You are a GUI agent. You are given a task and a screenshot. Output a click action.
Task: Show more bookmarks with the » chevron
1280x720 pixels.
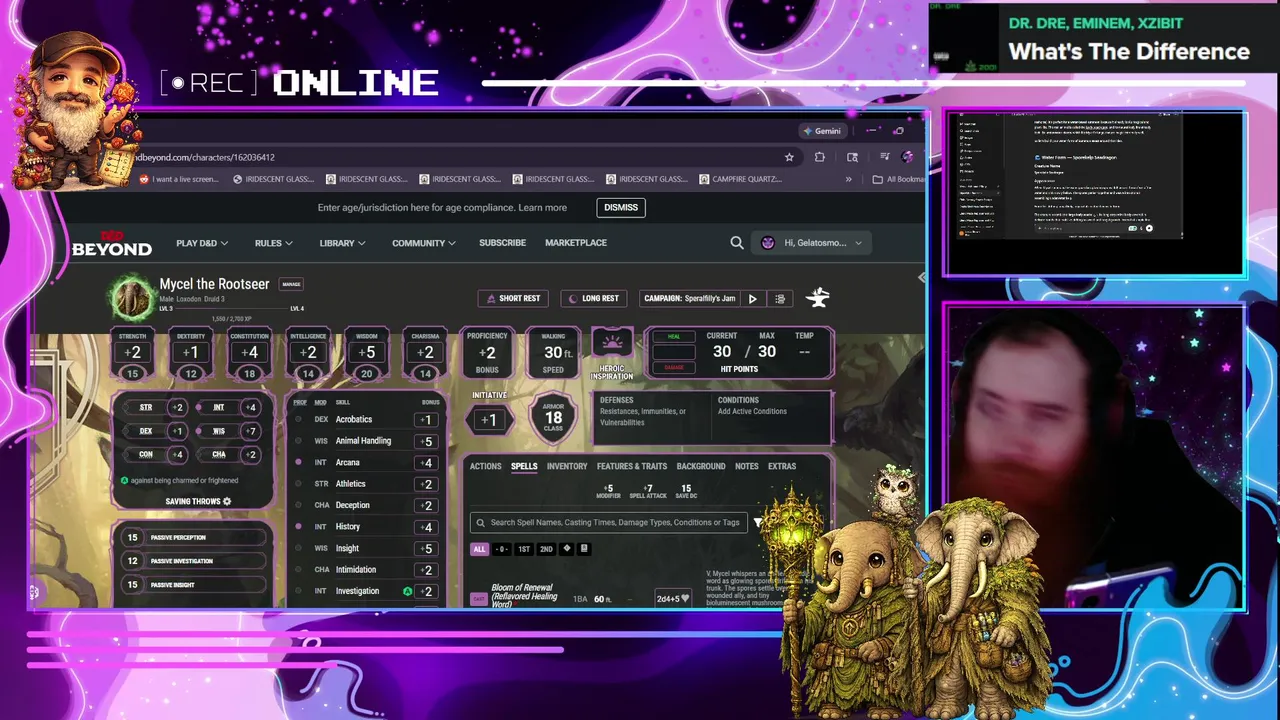tap(849, 179)
